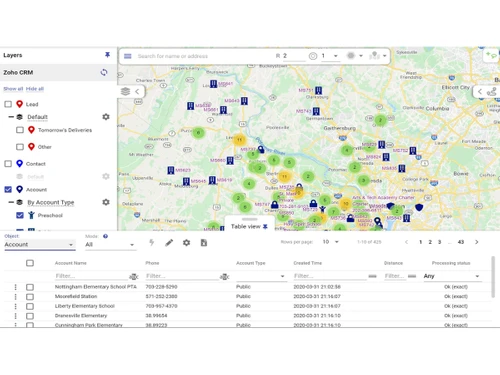Click the Mode help question icon
500x375 pixels.
click(x=105, y=236)
